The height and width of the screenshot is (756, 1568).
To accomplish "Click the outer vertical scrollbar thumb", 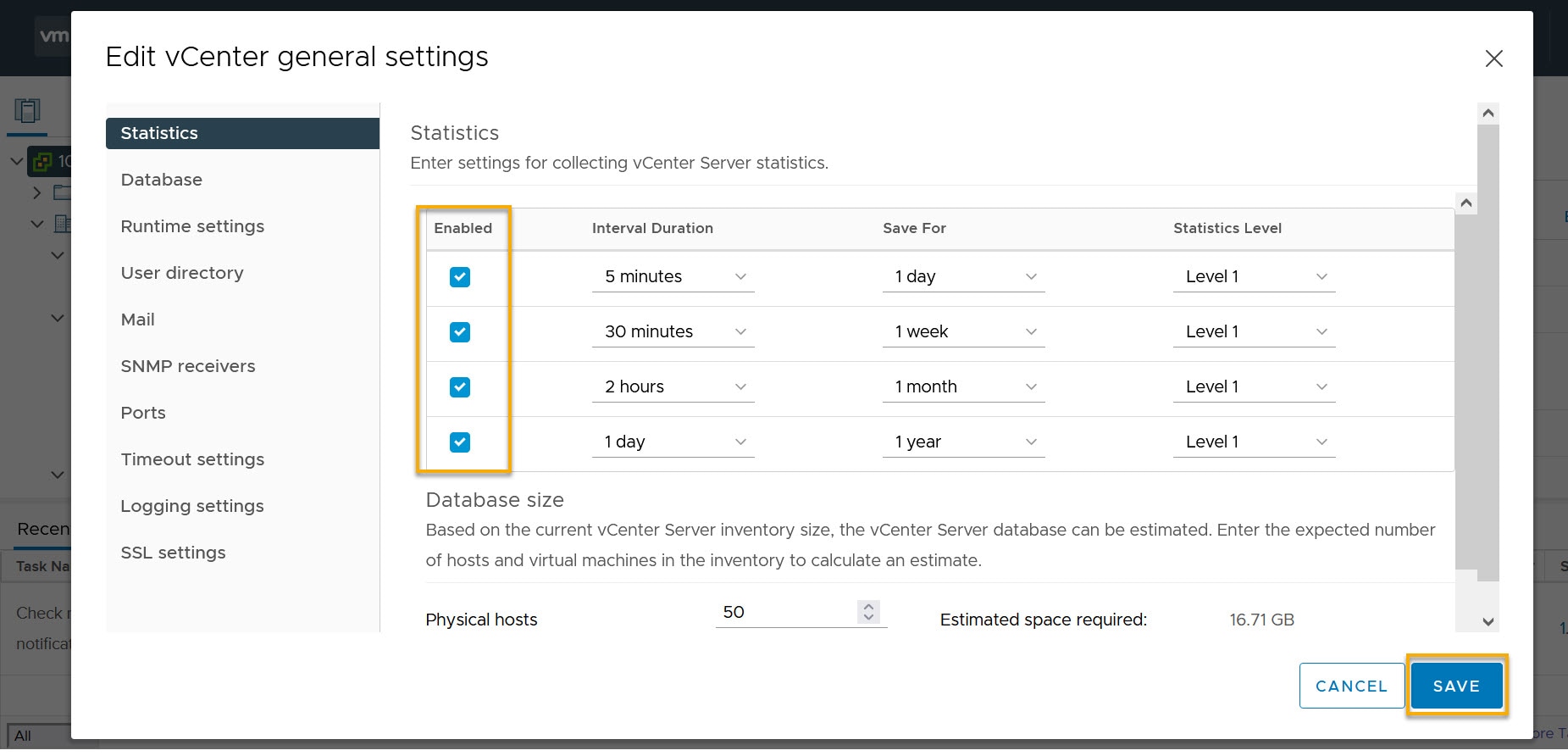I will pos(1488,353).
